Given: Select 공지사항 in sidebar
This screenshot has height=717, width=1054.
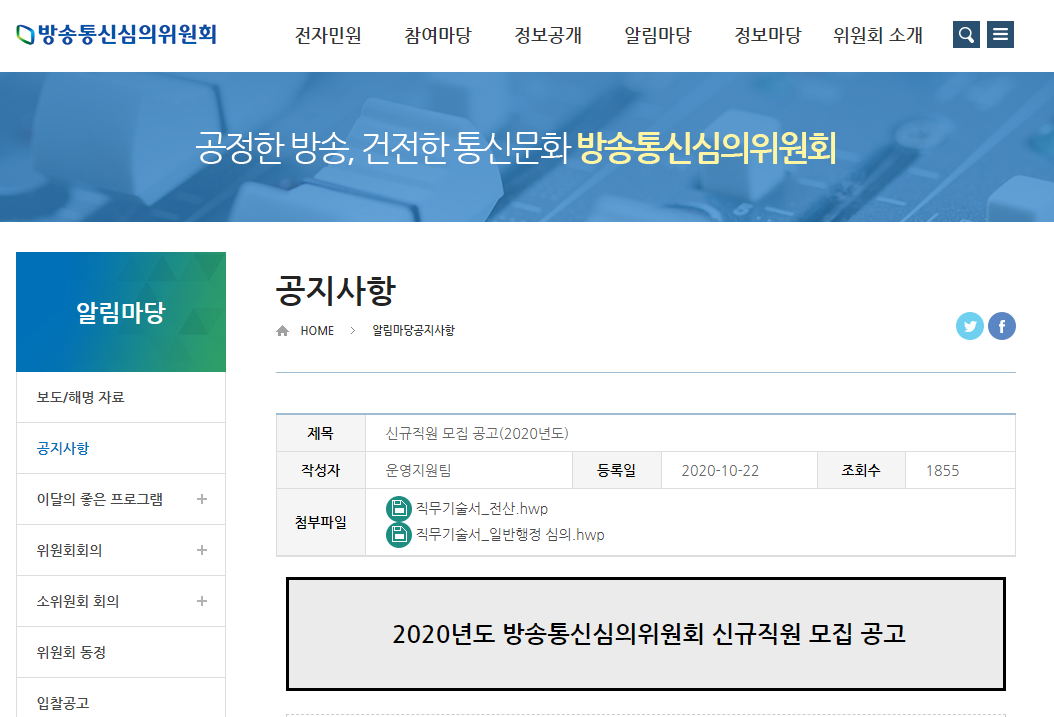Looking at the screenshot, I should (121, 448).
